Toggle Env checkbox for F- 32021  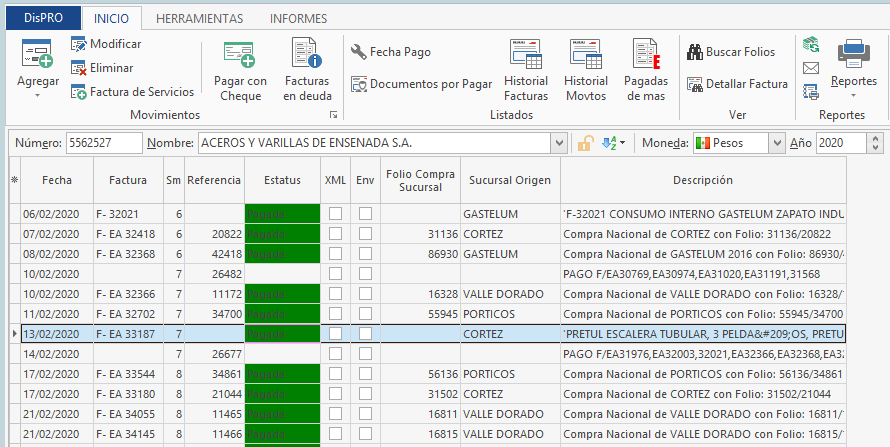(x=366, y=214)
